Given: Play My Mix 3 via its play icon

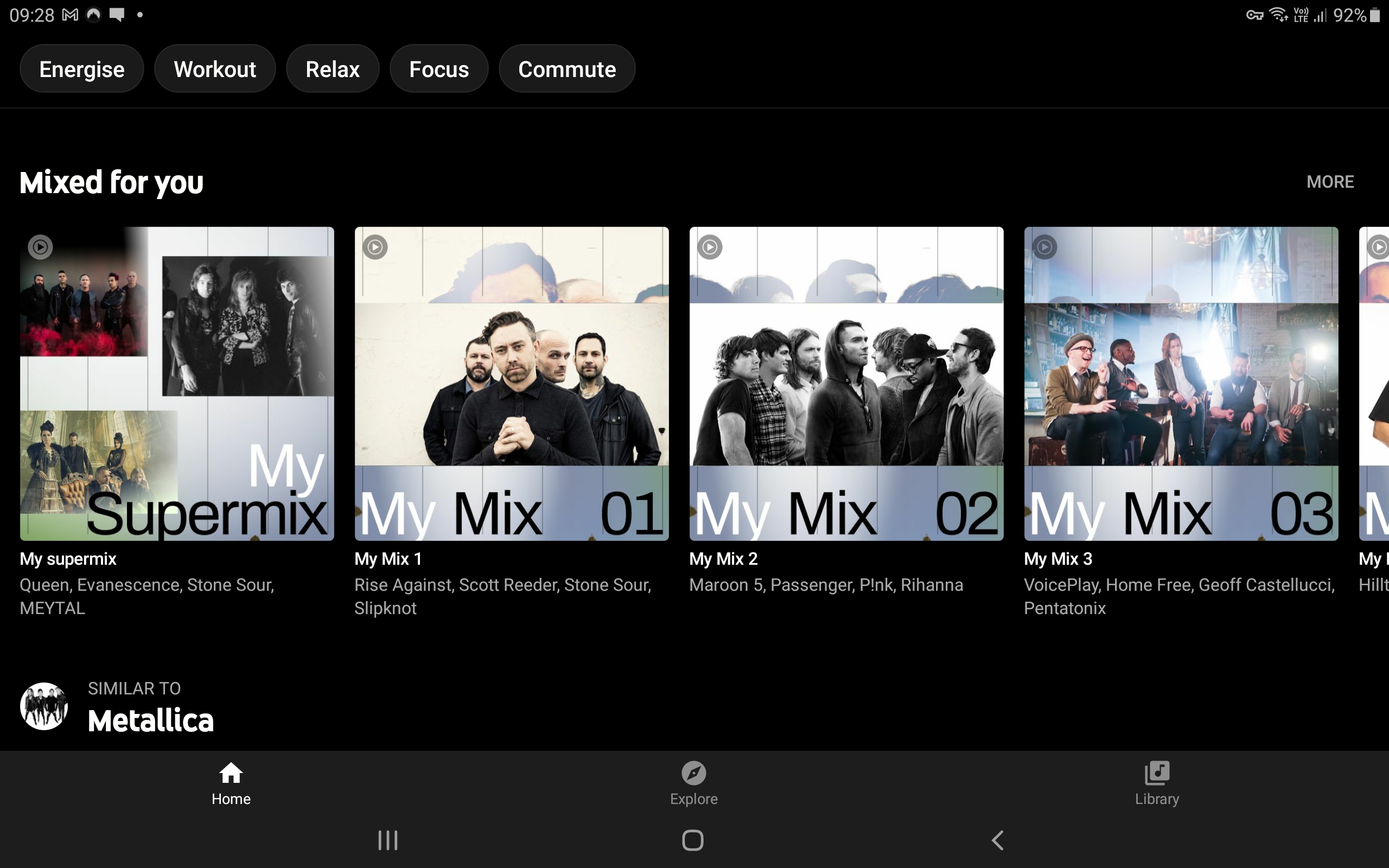Looking at the screenshot, I should (1044, 247).
